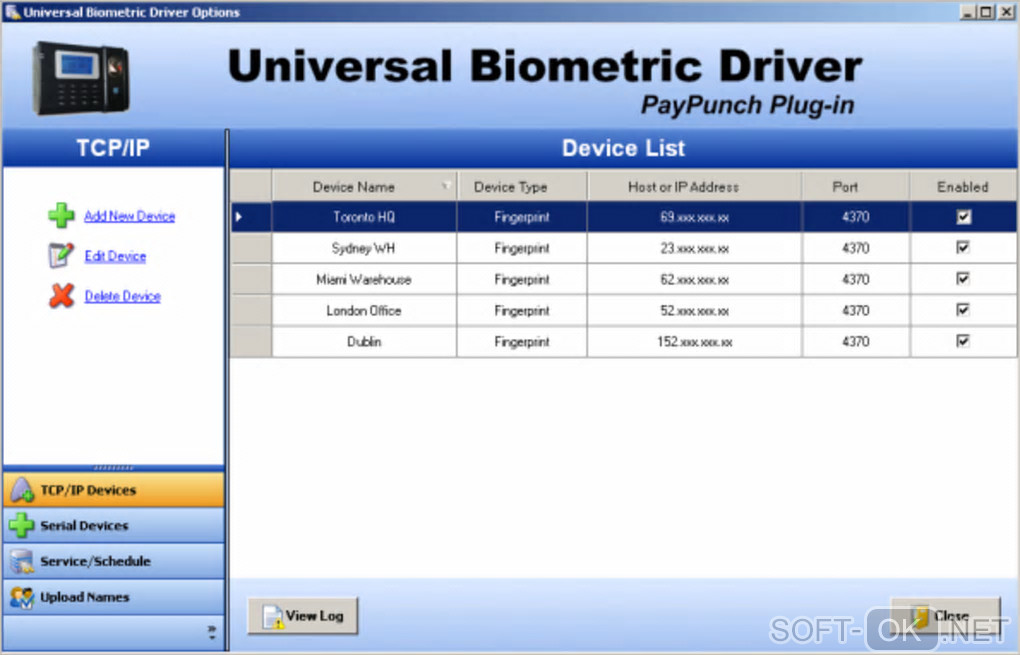Click the navigation pane splitter grip
The width and height of the screenshot is (1020, 655).
(114, 467)
